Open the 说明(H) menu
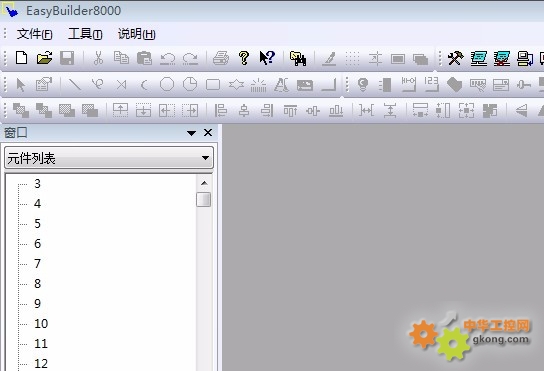The height and width of the screenshot is (371, 544). click(137, 34)
